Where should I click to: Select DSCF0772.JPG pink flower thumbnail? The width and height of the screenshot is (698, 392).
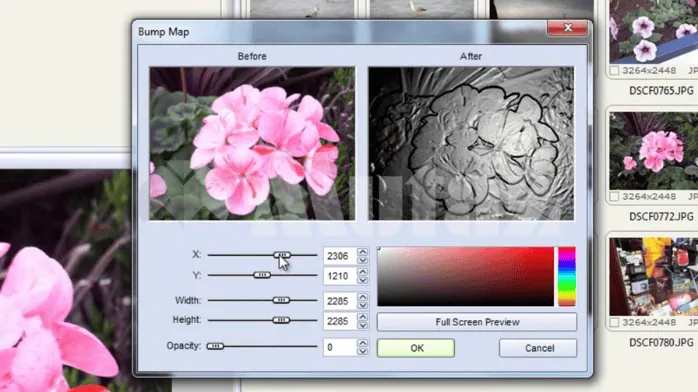pos(653,151)
